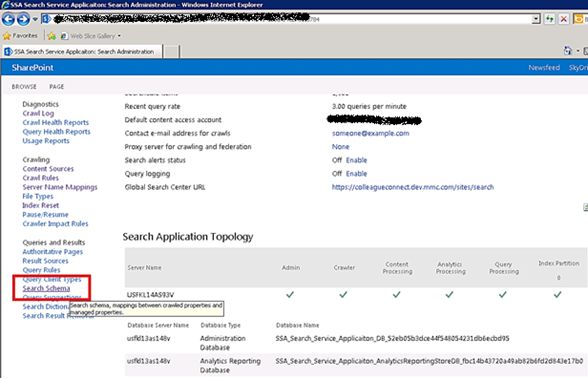Open Query Rules link
The height and width of the screenshot is (379, 588).
click(x=41, y=270)
